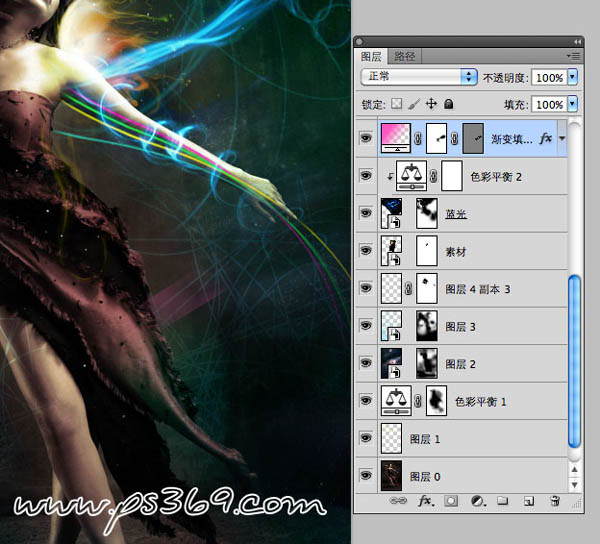Select the 图层 4 副本 3 layer
600x544 pixels.
(478, 289)
